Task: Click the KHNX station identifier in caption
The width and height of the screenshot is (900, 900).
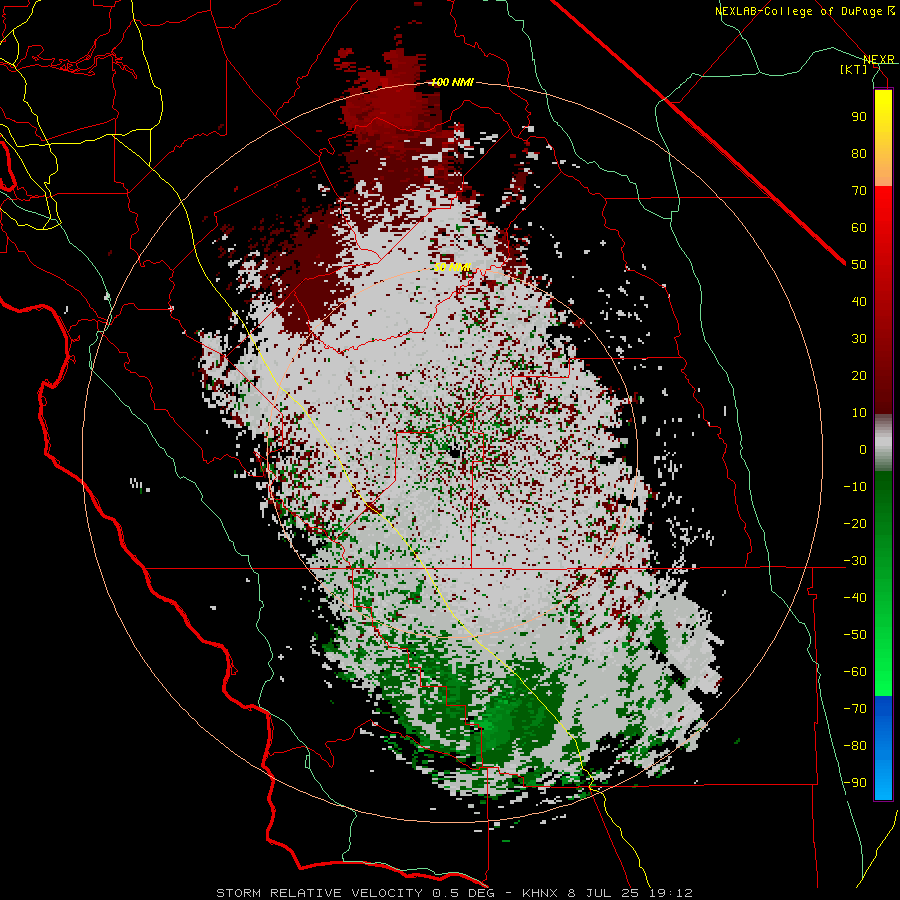Action: (541, 893)
